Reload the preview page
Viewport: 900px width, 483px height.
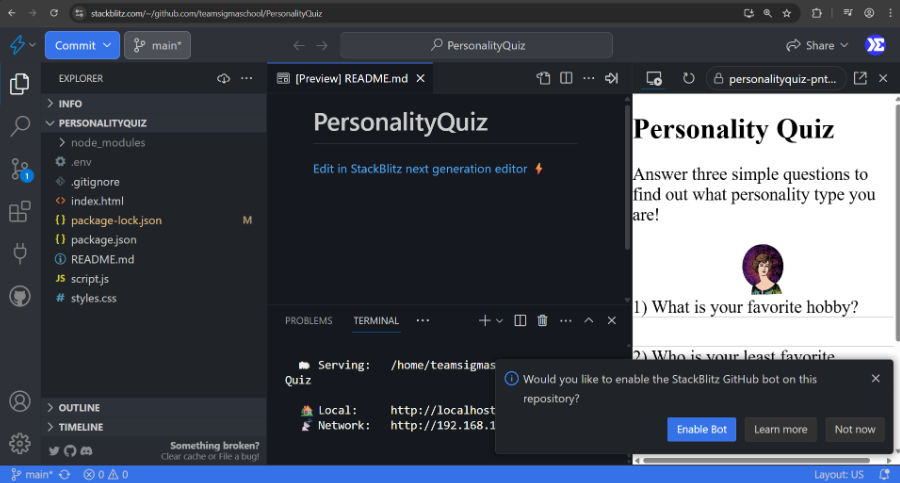(x=688, y=79)
